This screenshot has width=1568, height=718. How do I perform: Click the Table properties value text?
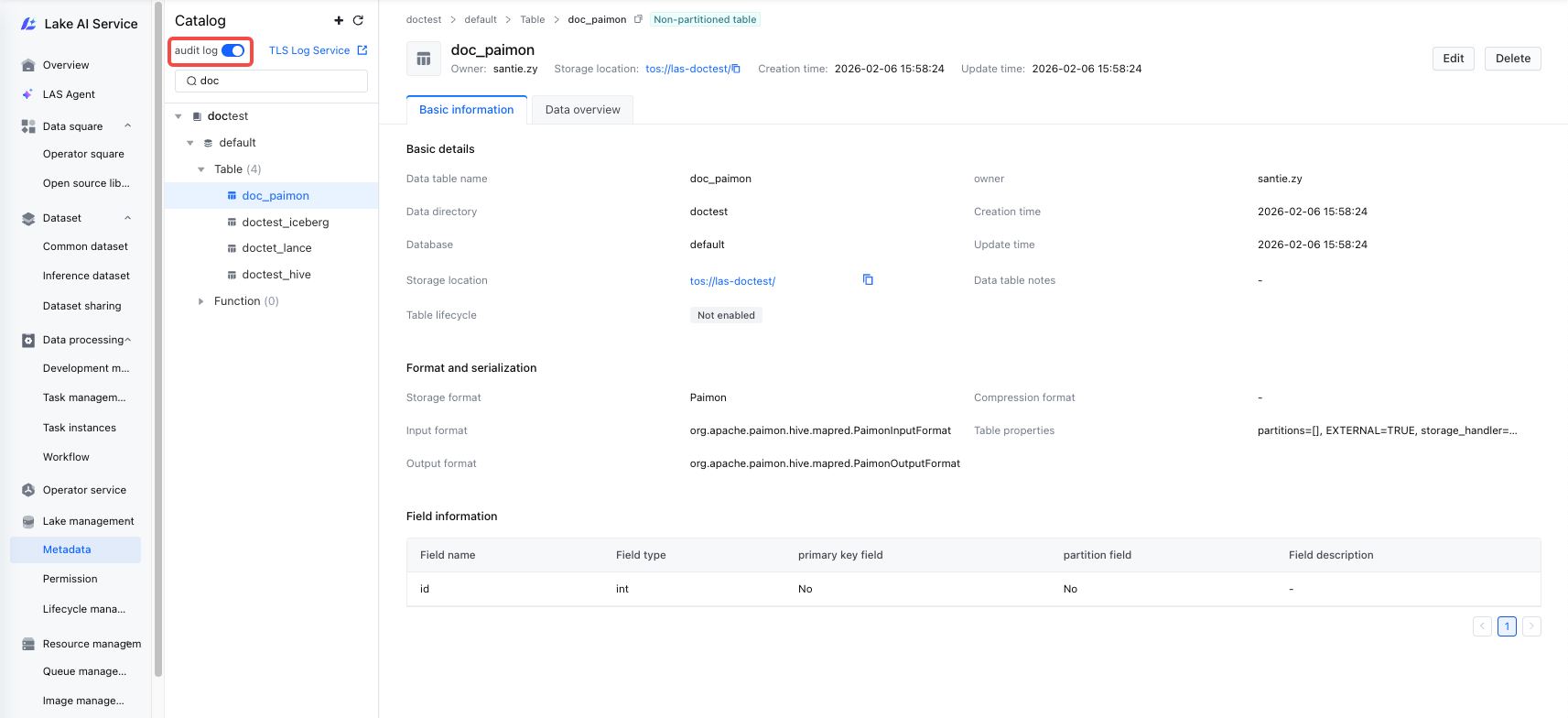pos(1387,430)
